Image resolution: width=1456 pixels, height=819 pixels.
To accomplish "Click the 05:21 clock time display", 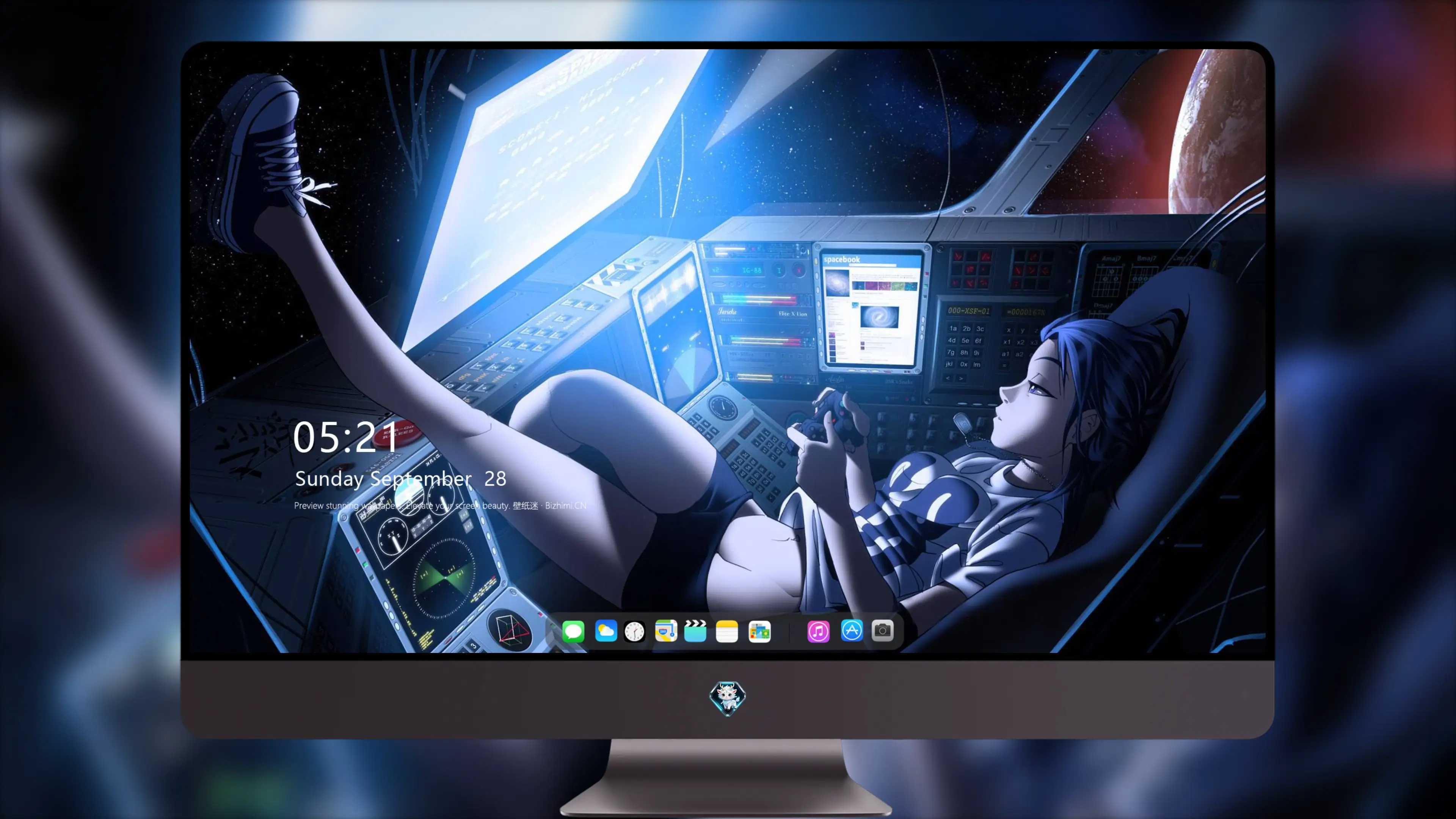I will [x=345, y=437].
